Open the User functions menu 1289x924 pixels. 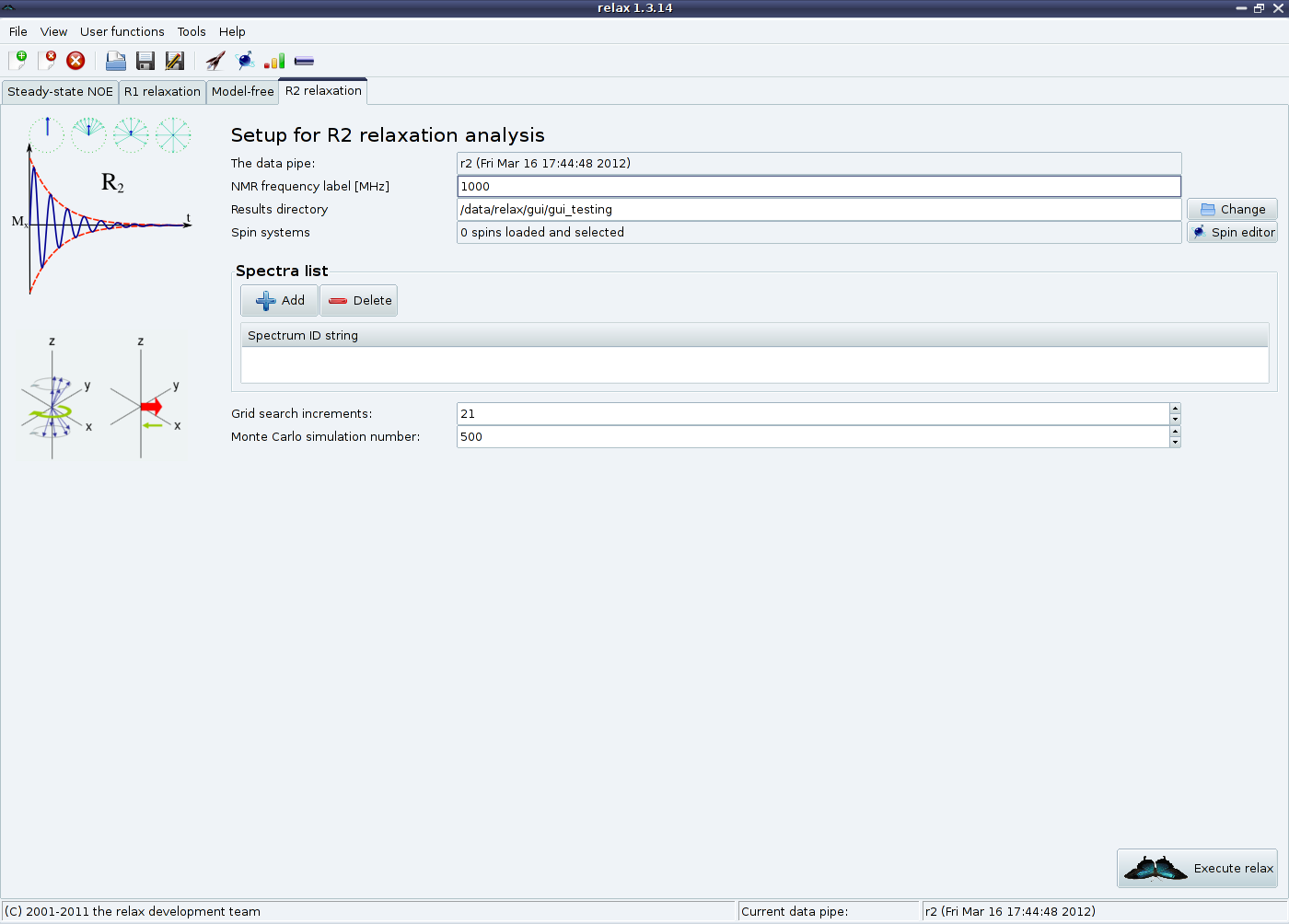point(122,31)
